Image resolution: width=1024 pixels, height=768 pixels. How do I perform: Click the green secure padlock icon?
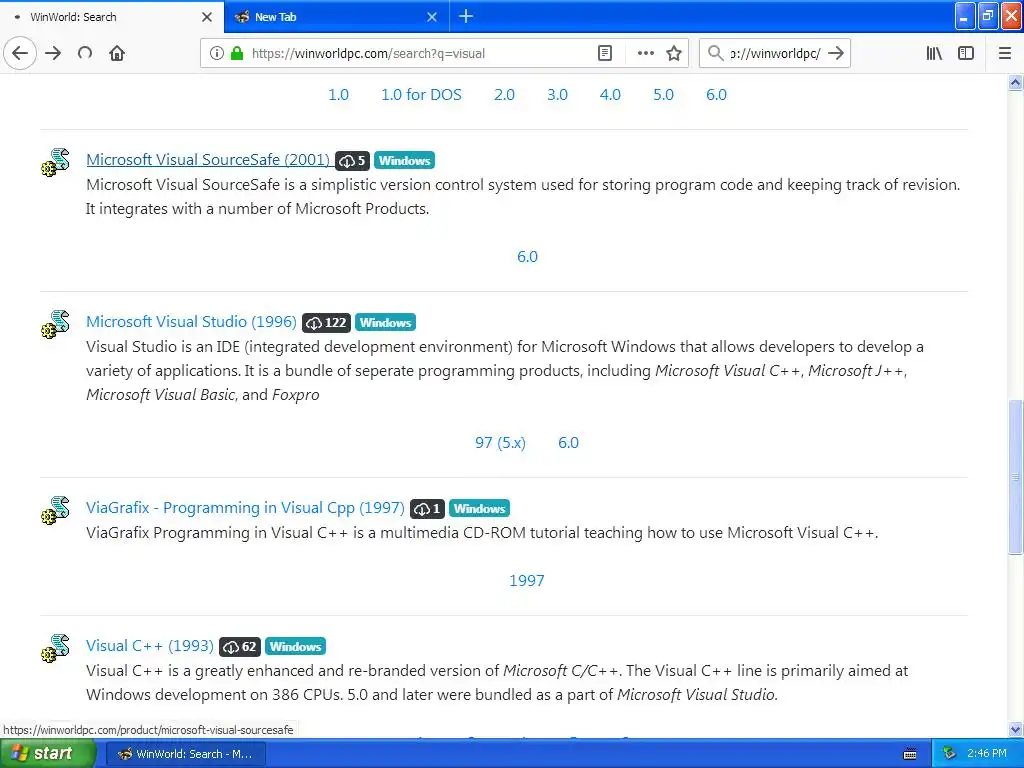pos(236,53)
